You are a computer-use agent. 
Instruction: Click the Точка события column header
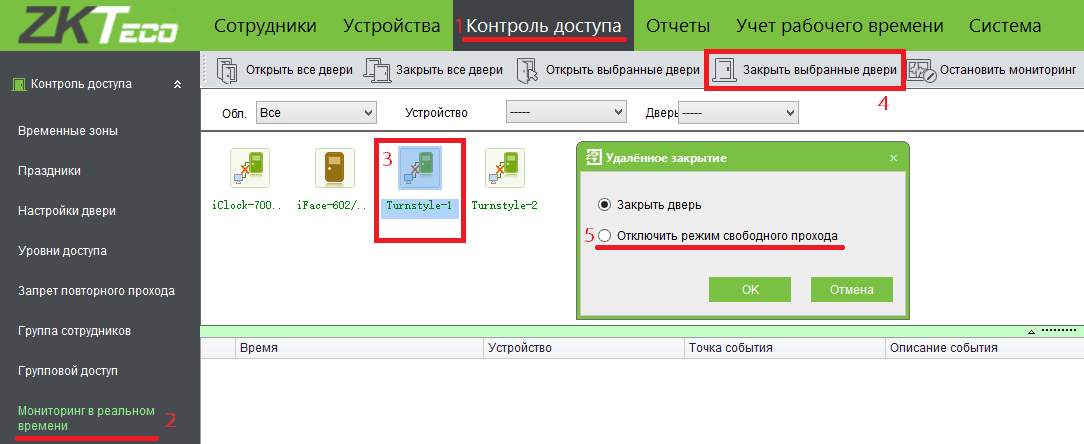pyautogui.click(x=784, y=348)
